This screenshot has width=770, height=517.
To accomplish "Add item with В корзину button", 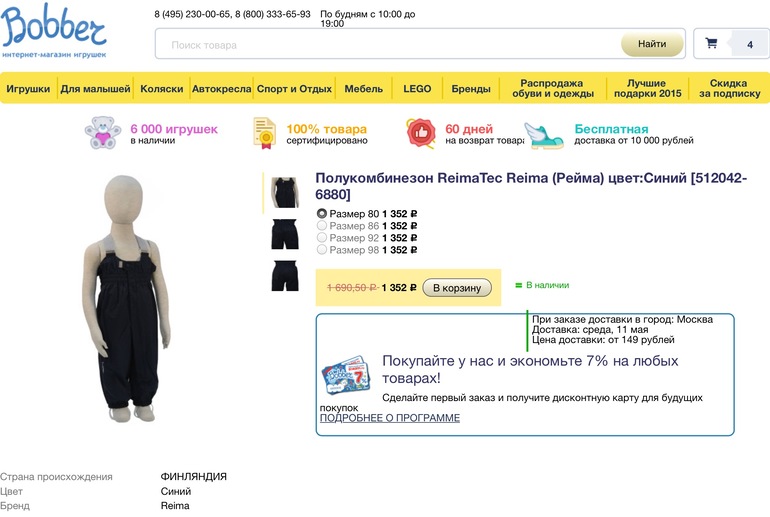I will pos(457,288).
